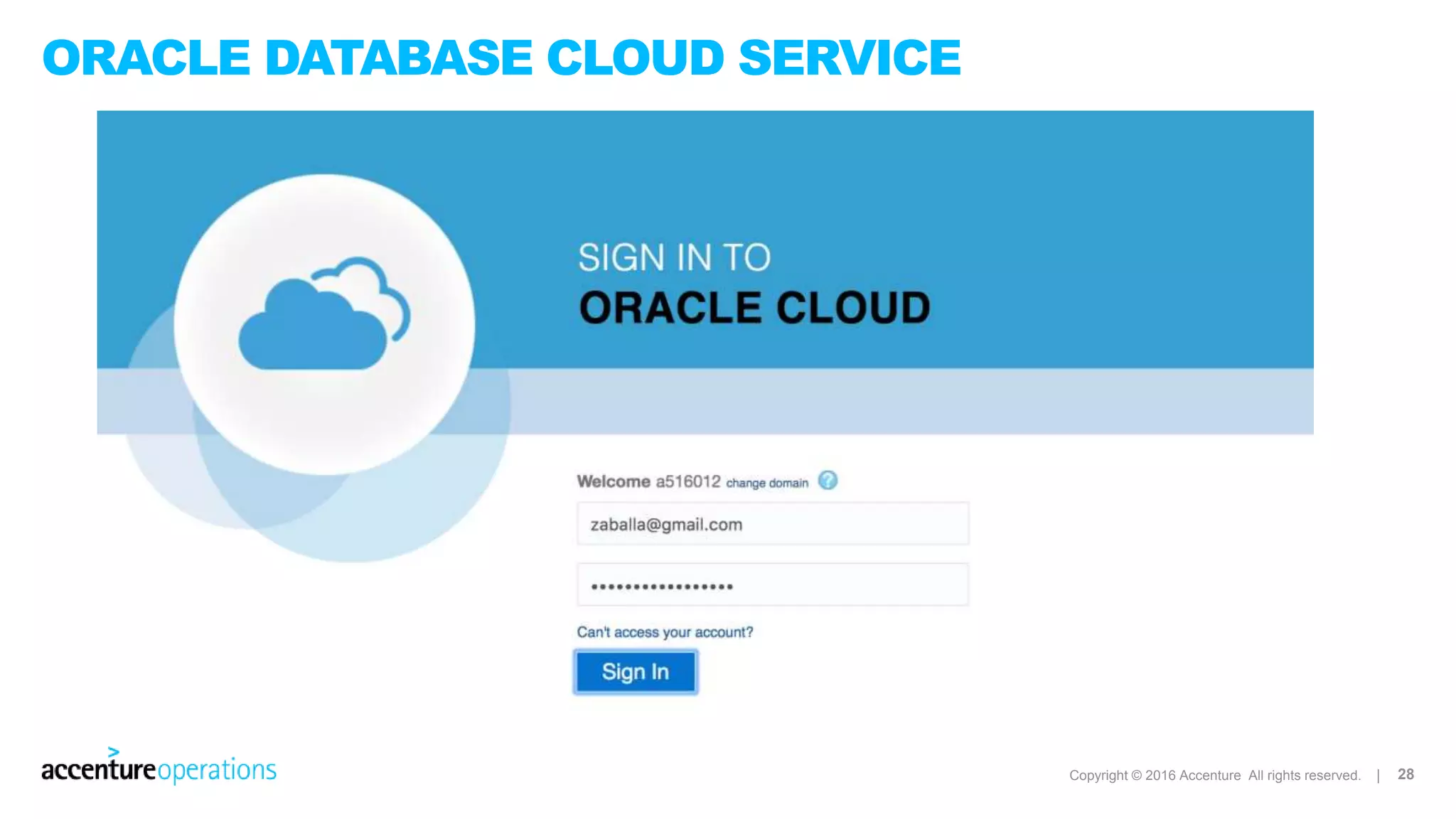Image resolution: width=1456 pixels, height=819 pixels.
Task: Click the Welcome a516012 text
Action: tap(649, 481)
